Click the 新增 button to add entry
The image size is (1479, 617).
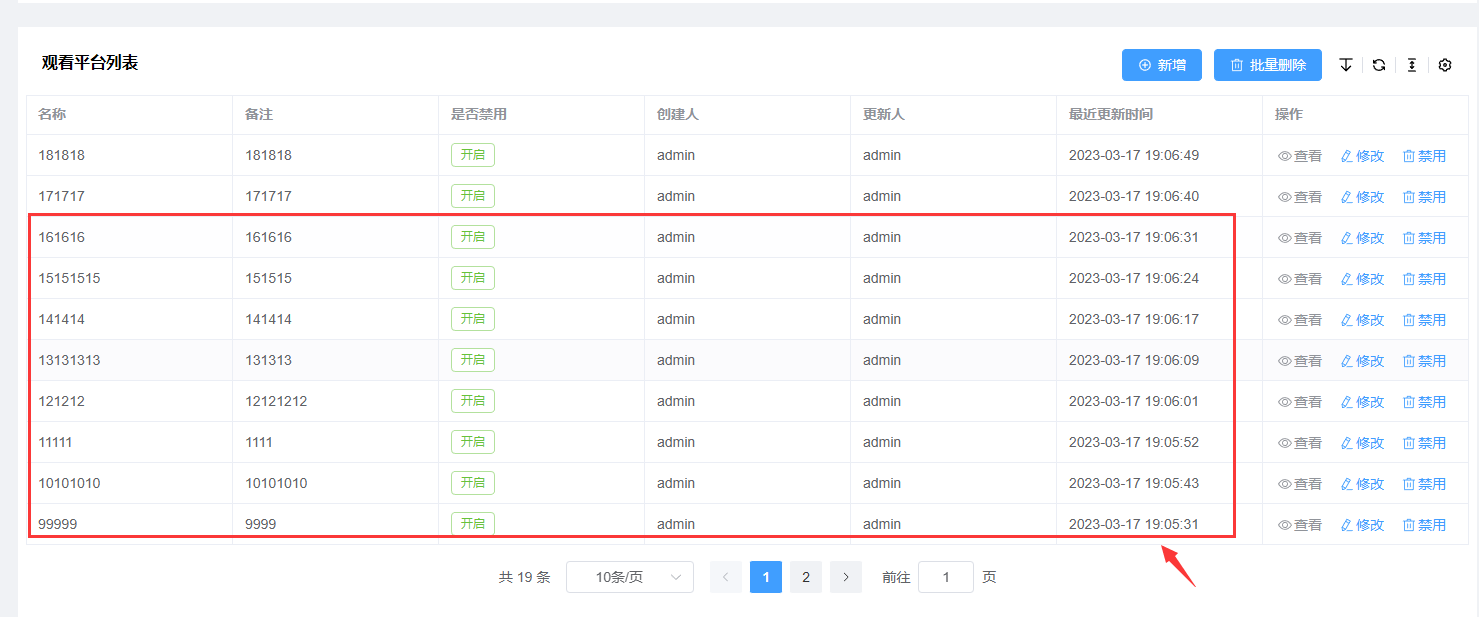pos(1161,64)
